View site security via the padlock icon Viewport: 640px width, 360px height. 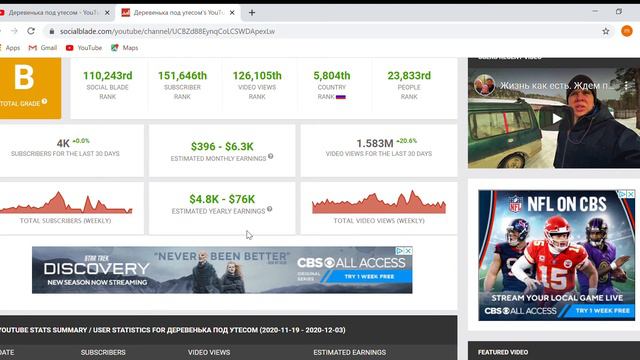[x=51, y=31]
